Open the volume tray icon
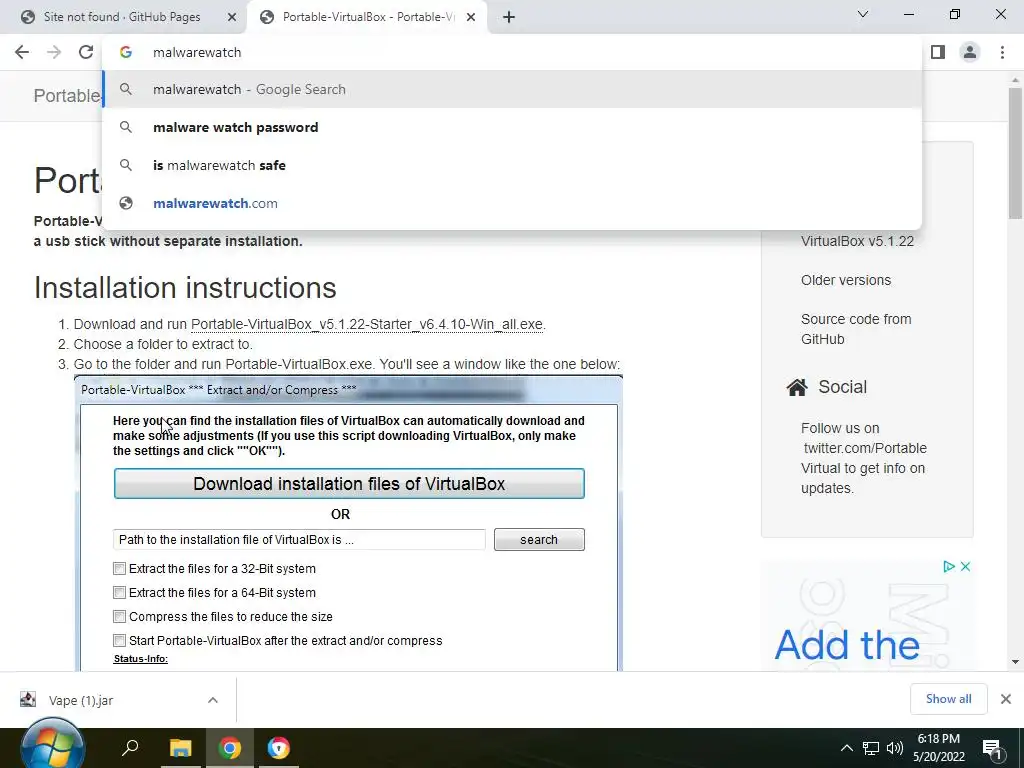This screenshot has width=1024, height=768. pos(895,748)
